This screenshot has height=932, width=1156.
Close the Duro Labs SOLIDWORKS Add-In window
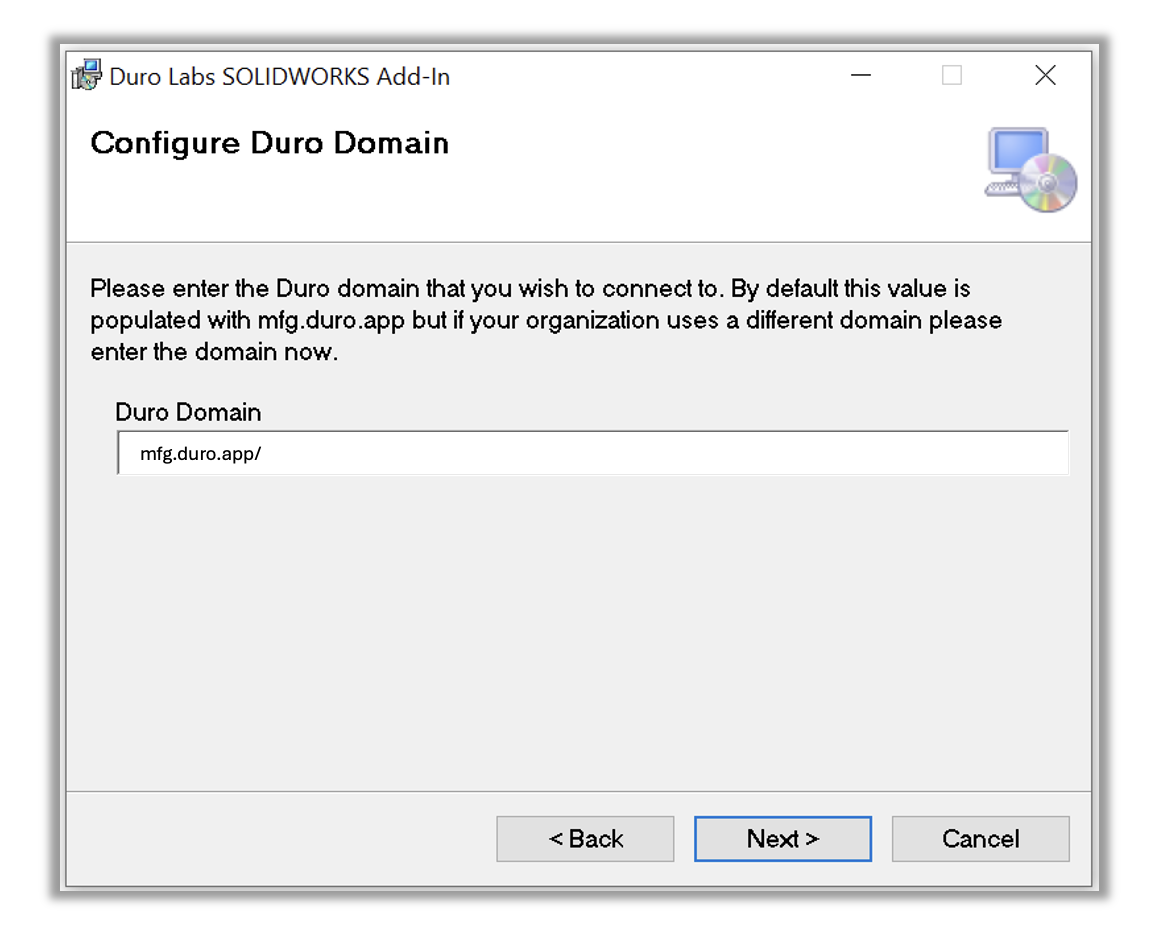(1045, 75)
